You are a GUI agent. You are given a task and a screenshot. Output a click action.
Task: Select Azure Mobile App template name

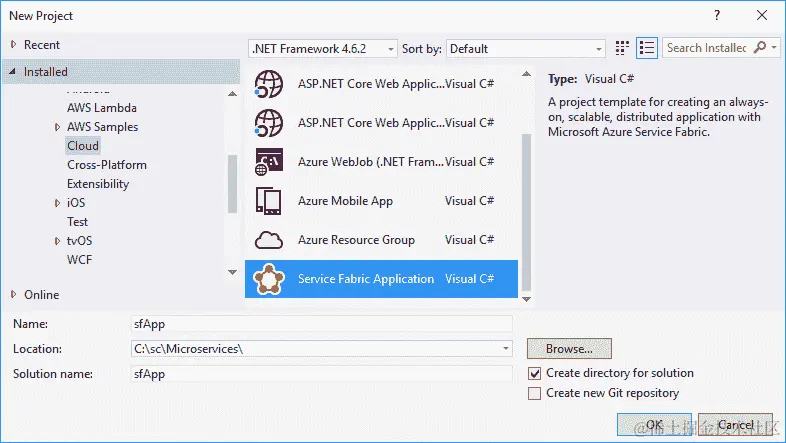pyautogui.click(x=345, y=201)
